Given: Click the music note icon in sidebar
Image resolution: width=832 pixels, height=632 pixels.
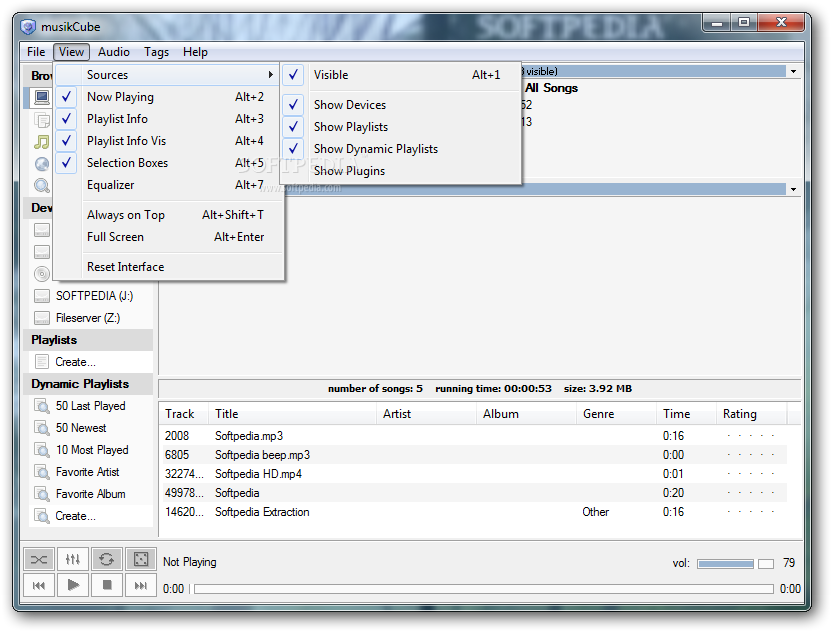Looking at the screenshot, I should pos(41,142).
